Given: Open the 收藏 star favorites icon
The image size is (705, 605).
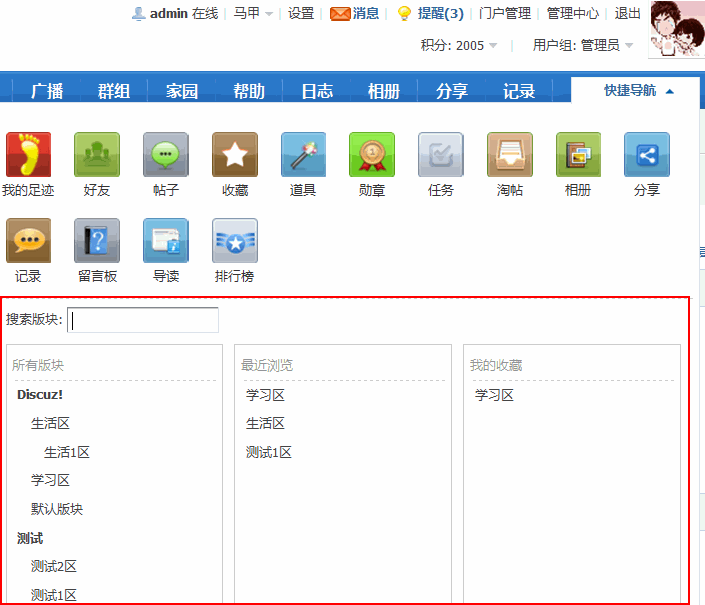Looking at the screenshot, I should tap(235, 155).
